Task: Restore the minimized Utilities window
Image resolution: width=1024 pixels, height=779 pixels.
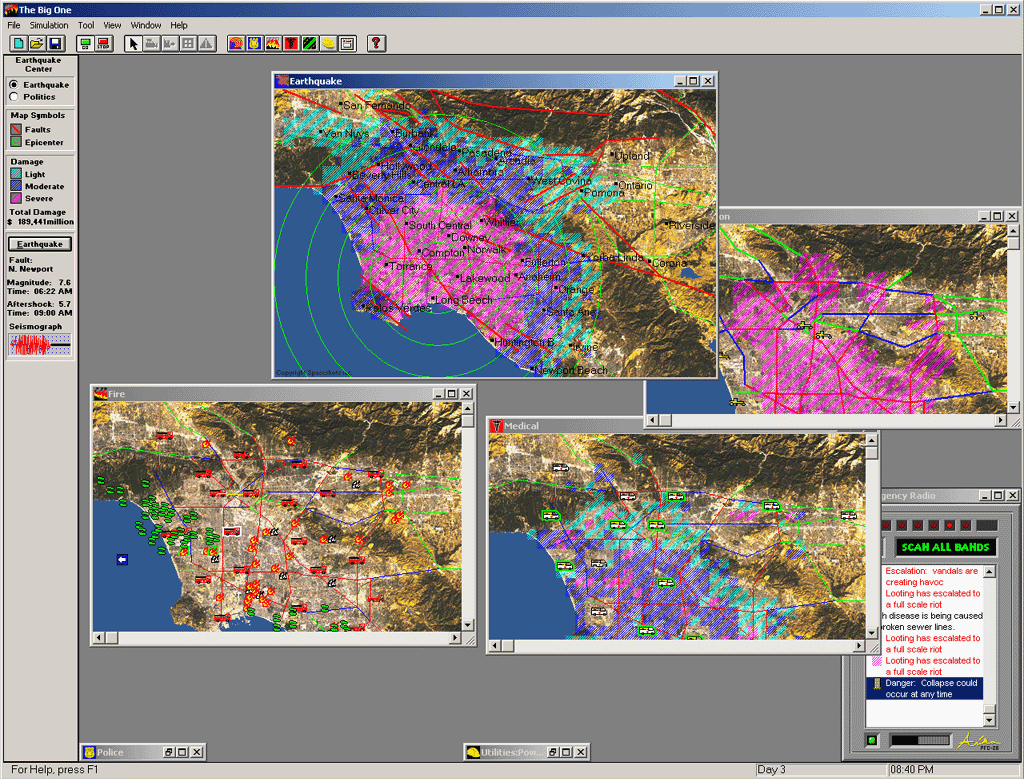Action: click(x=553, y=752)
